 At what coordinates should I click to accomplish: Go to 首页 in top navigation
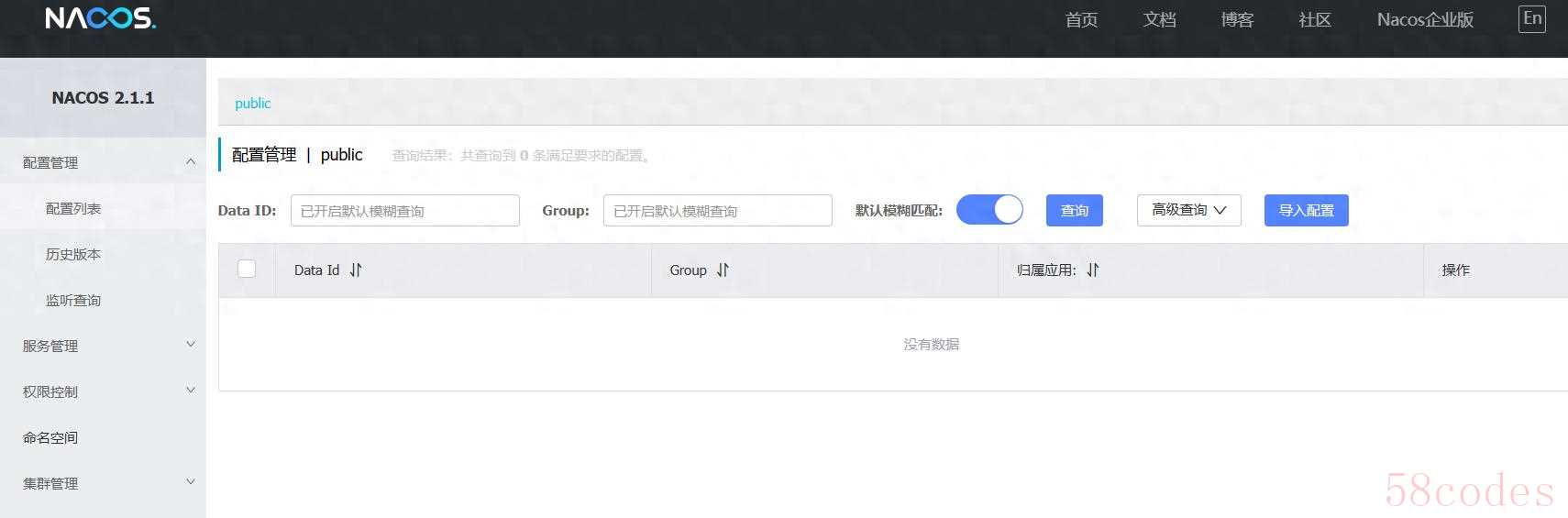[x=1081, y=19]
